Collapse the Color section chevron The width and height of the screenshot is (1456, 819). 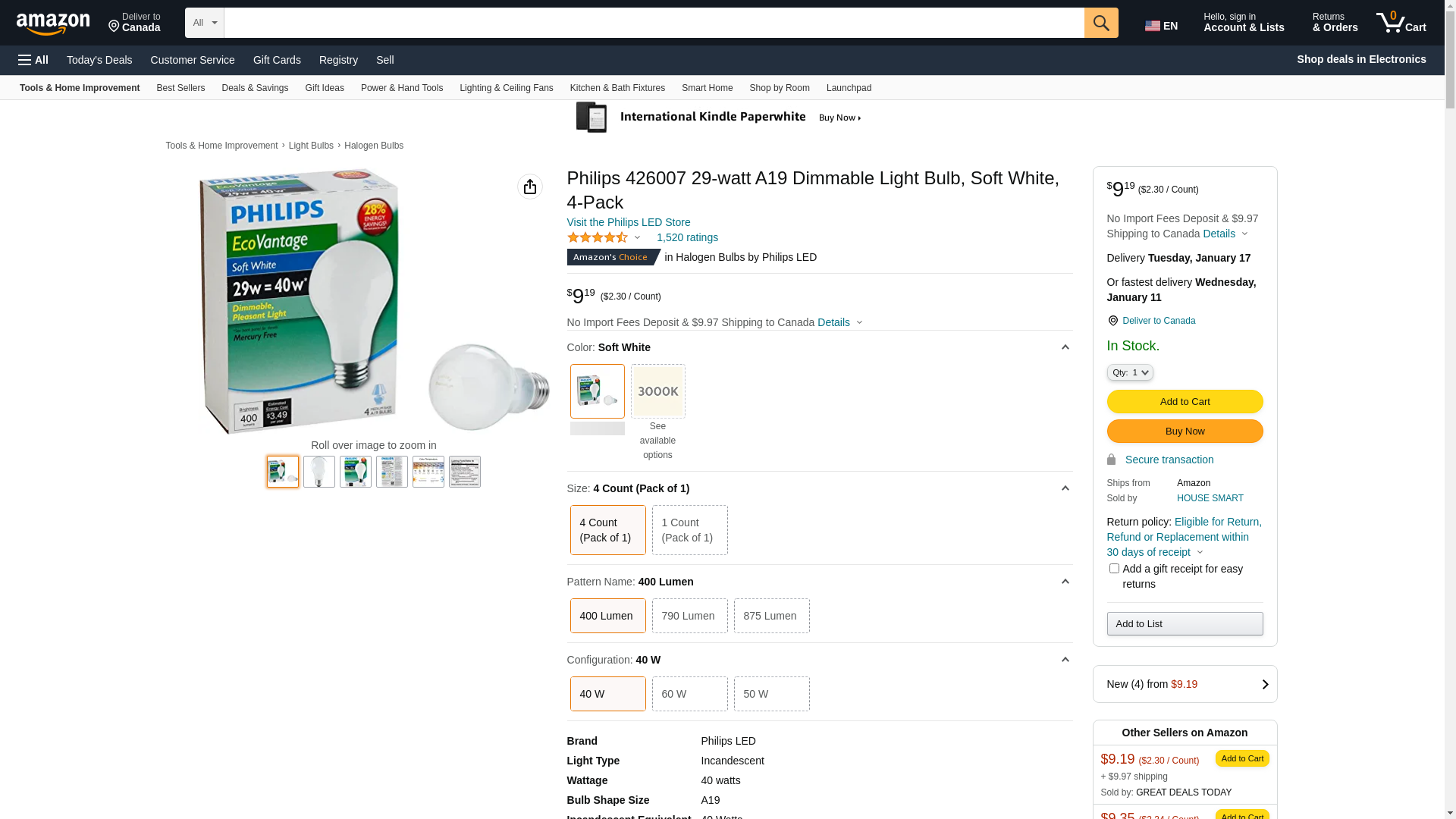click(x=1065, y=347)
